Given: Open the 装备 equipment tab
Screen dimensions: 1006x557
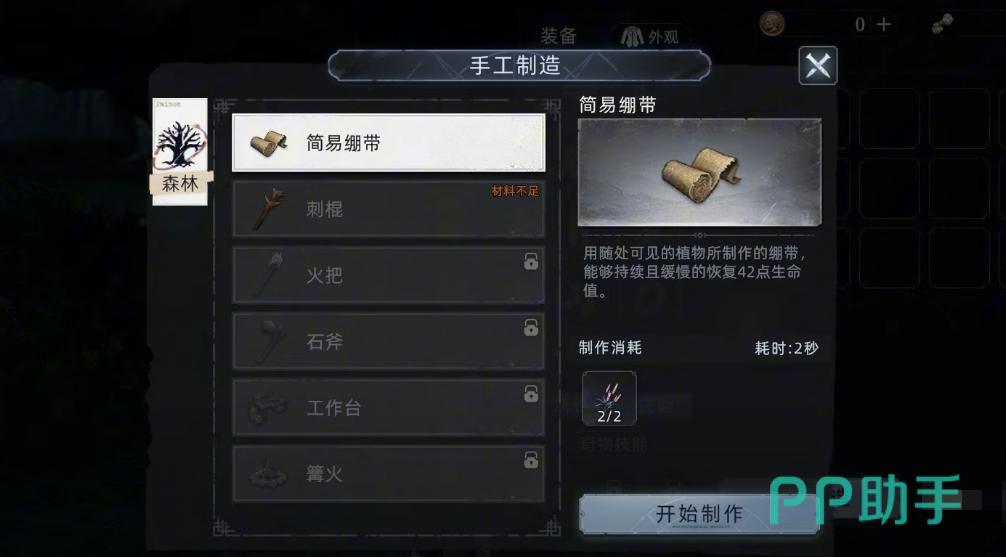Looking at the screenshot, I should click(558, 36).
